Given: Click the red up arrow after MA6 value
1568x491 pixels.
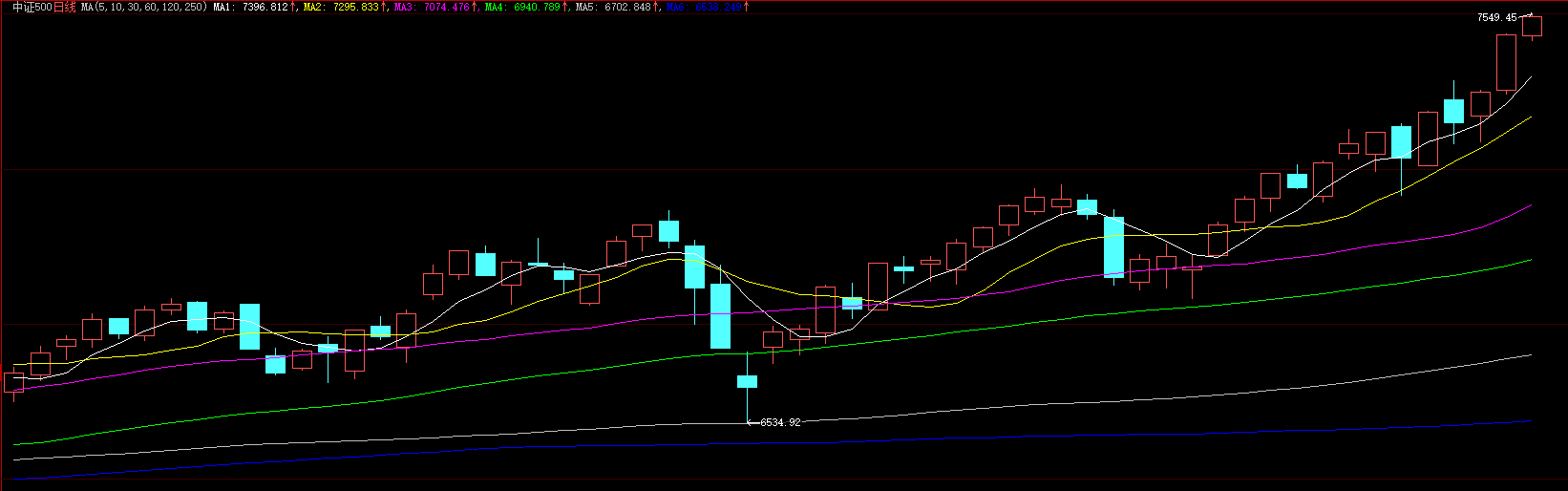Looking at the screenshot, I should pos(746,8).
